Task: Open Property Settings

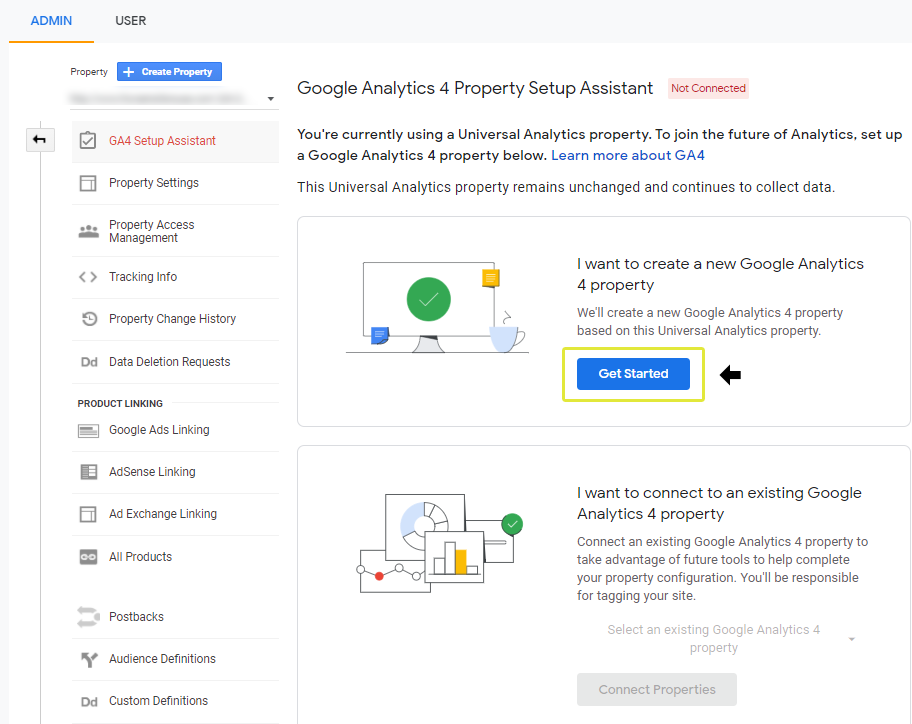Action: pyautogui.click(x=175, y=183)
